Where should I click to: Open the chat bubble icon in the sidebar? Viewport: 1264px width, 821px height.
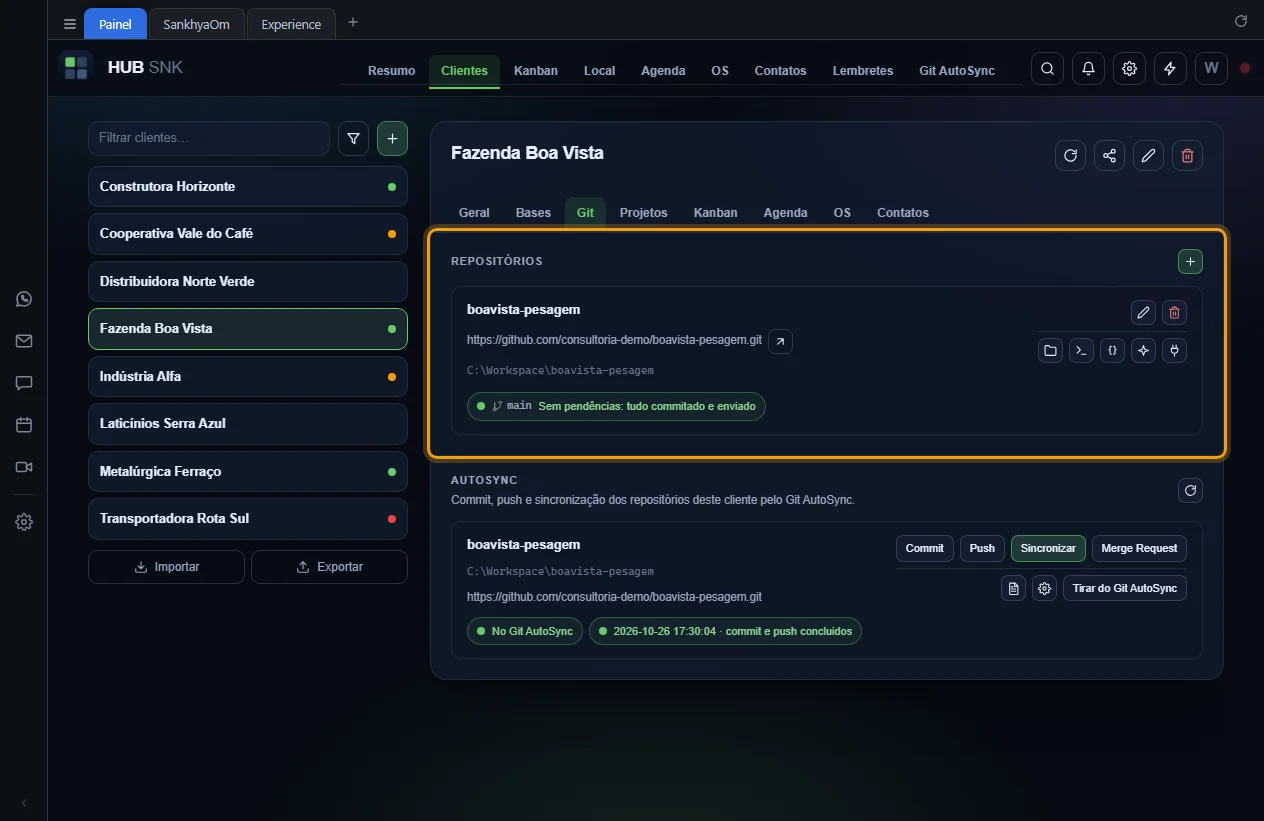(24, 383)
